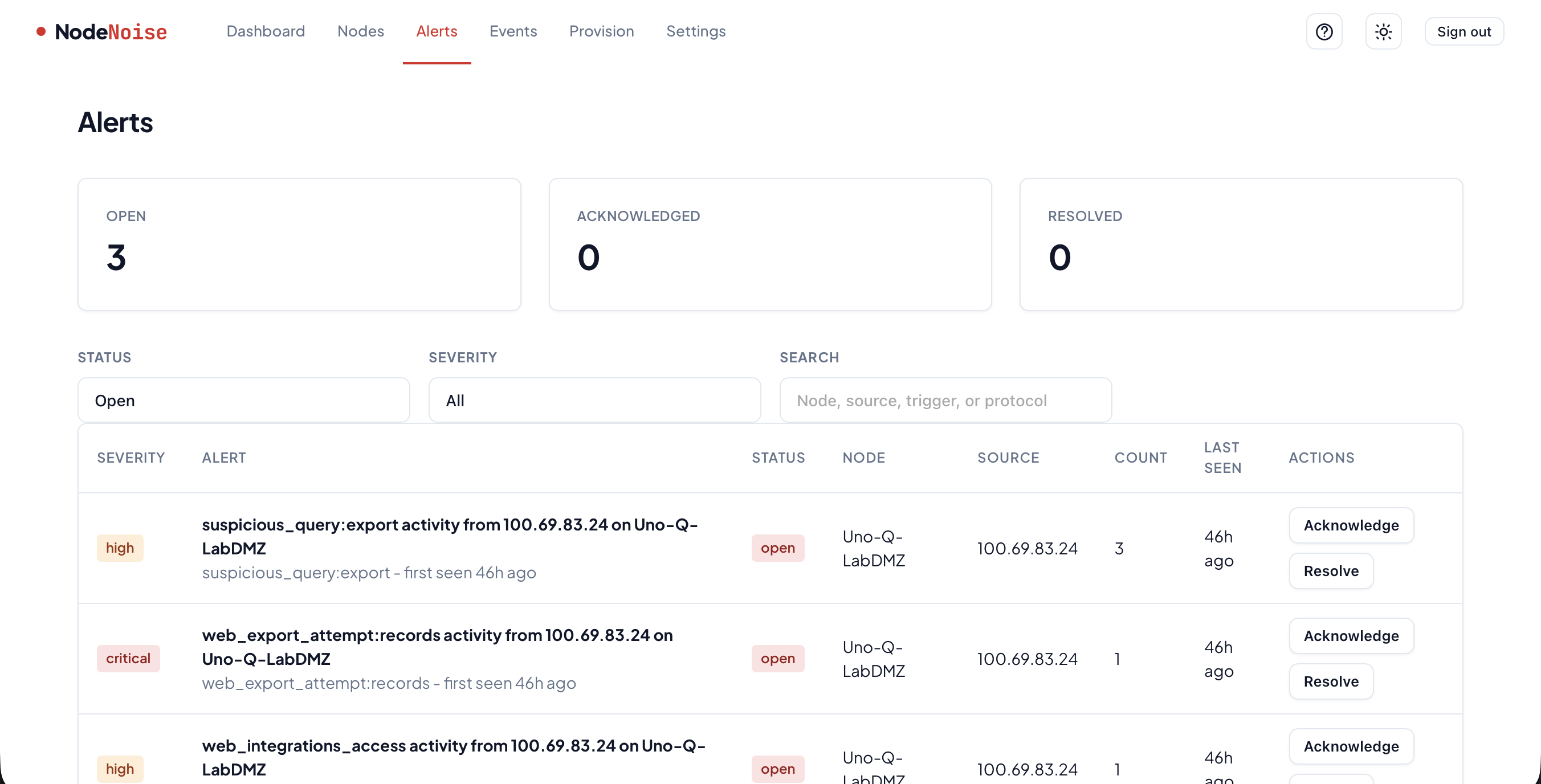
Task: Click the critical severity badge
Action: 128,659
